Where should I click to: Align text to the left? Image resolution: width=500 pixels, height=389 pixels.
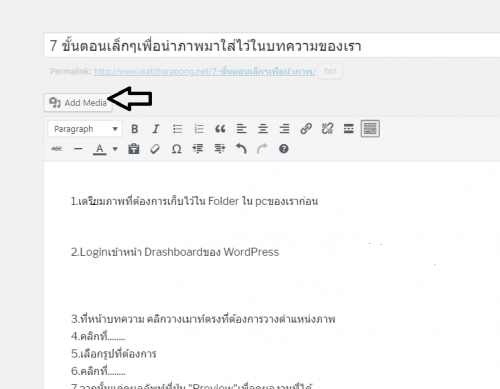pyautogui.click(x=241, y=129)
